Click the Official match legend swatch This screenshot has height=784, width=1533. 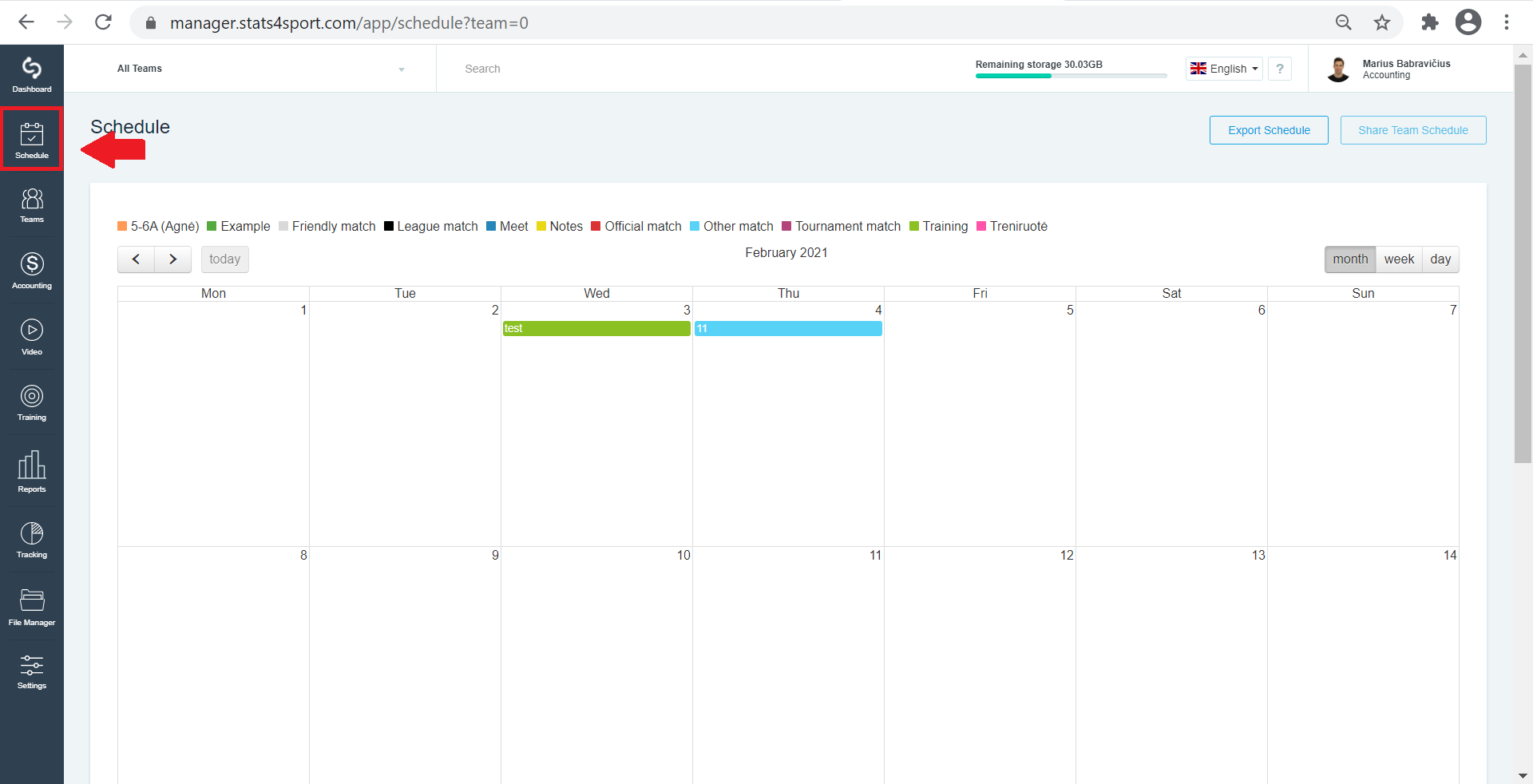596,227
